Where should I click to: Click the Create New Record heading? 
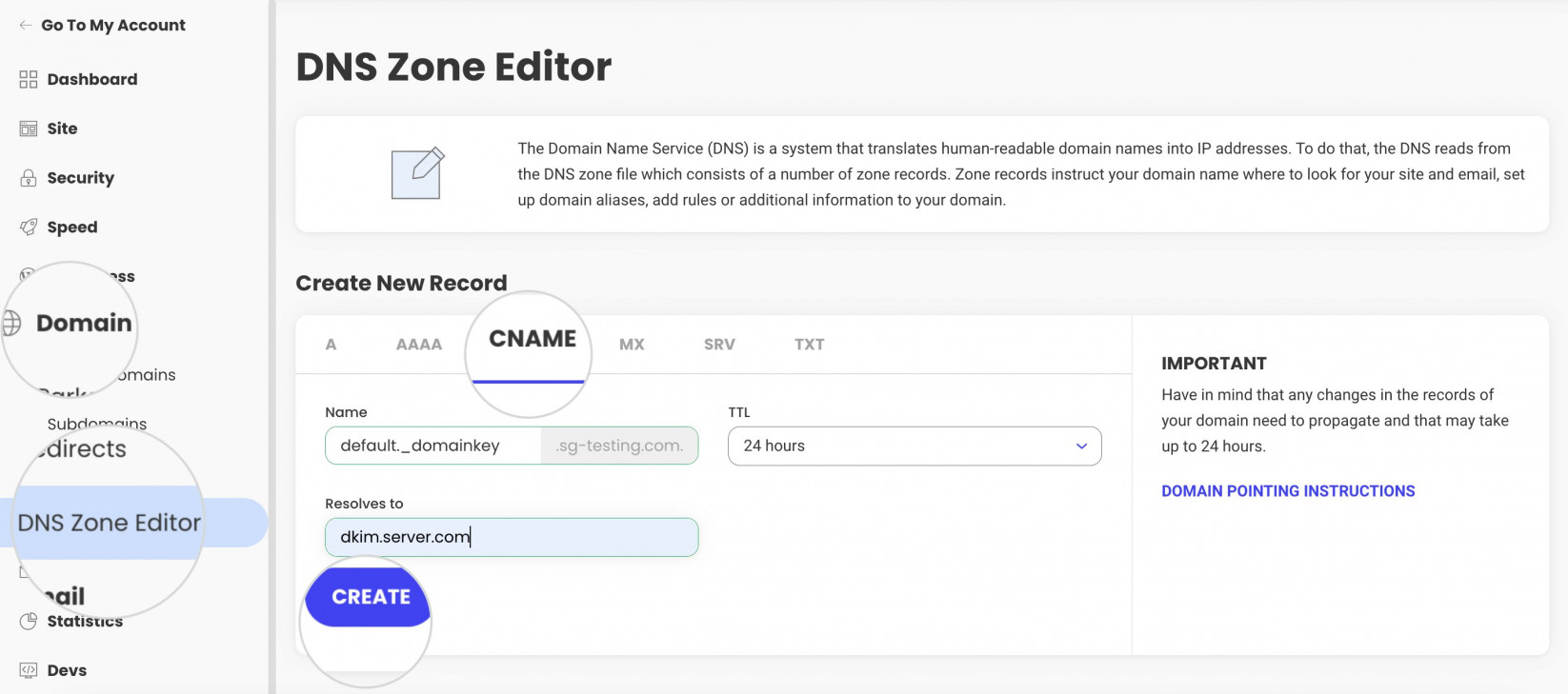click(x=401, y=284)
